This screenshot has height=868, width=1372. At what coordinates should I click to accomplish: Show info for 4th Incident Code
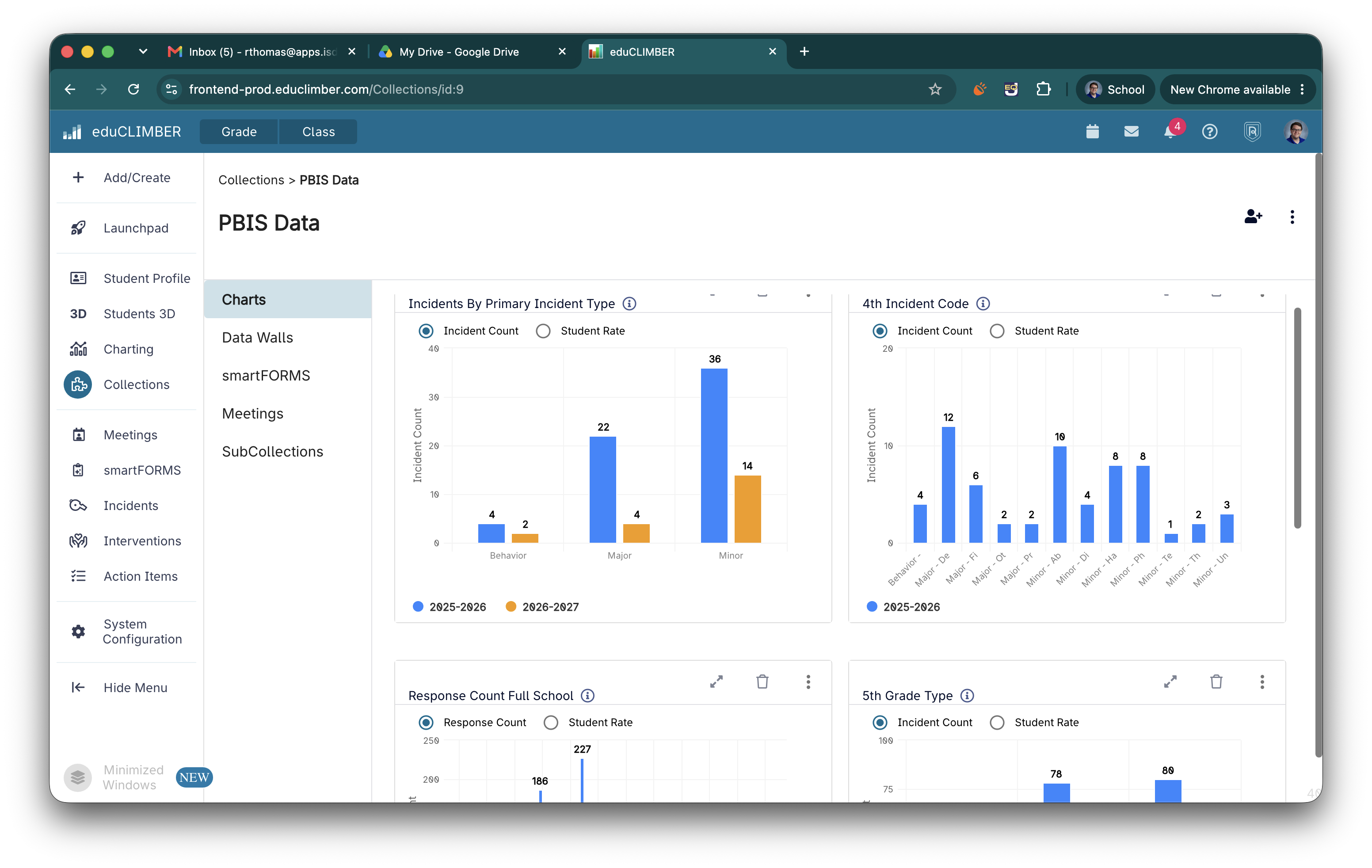(983, 304)
